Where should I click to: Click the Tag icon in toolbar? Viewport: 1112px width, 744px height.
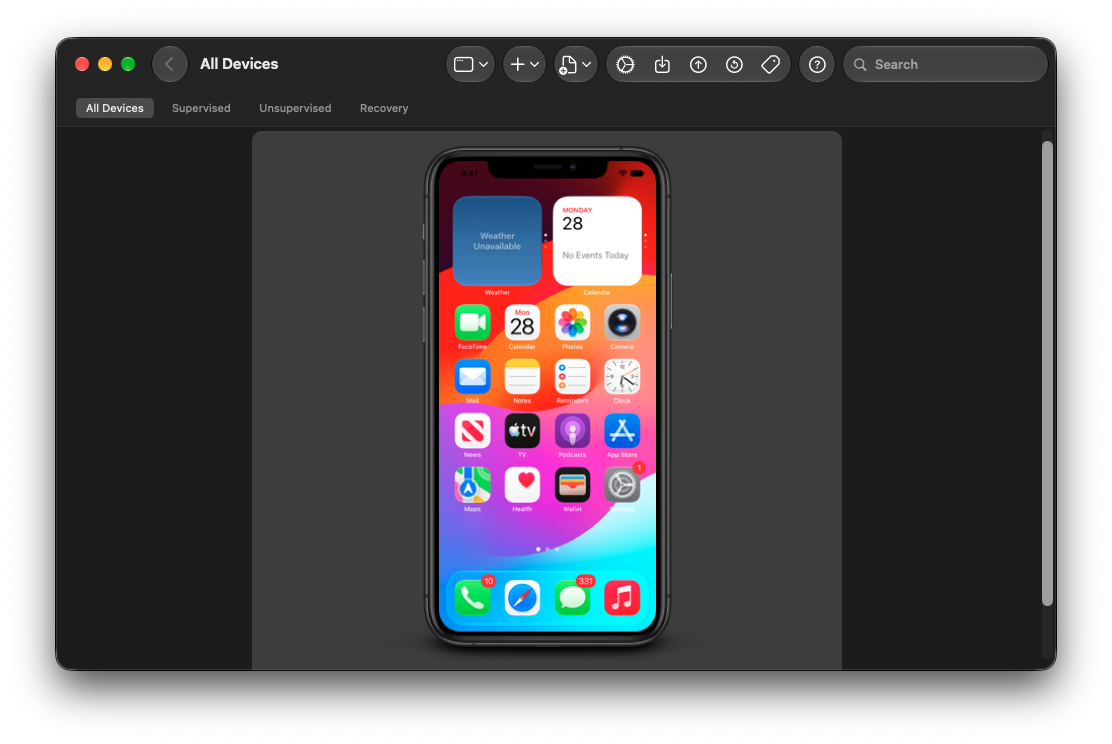pos(770,65)
